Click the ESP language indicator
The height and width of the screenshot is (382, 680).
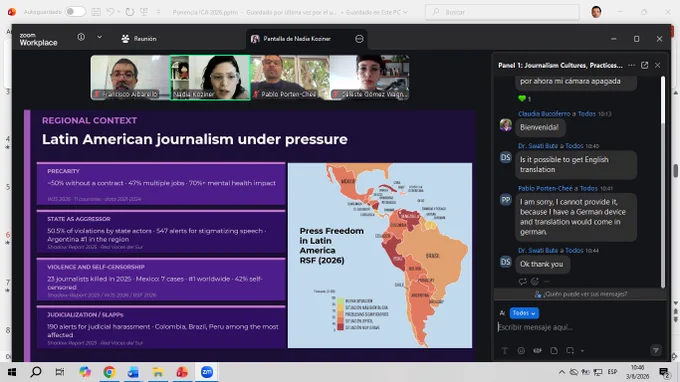(612, 372)
